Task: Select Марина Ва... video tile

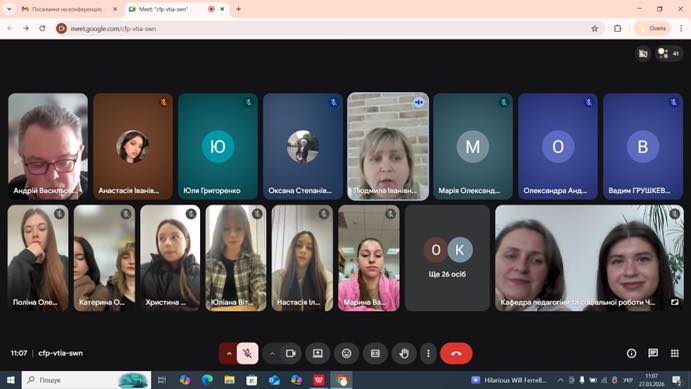Action: pos(369,258)
